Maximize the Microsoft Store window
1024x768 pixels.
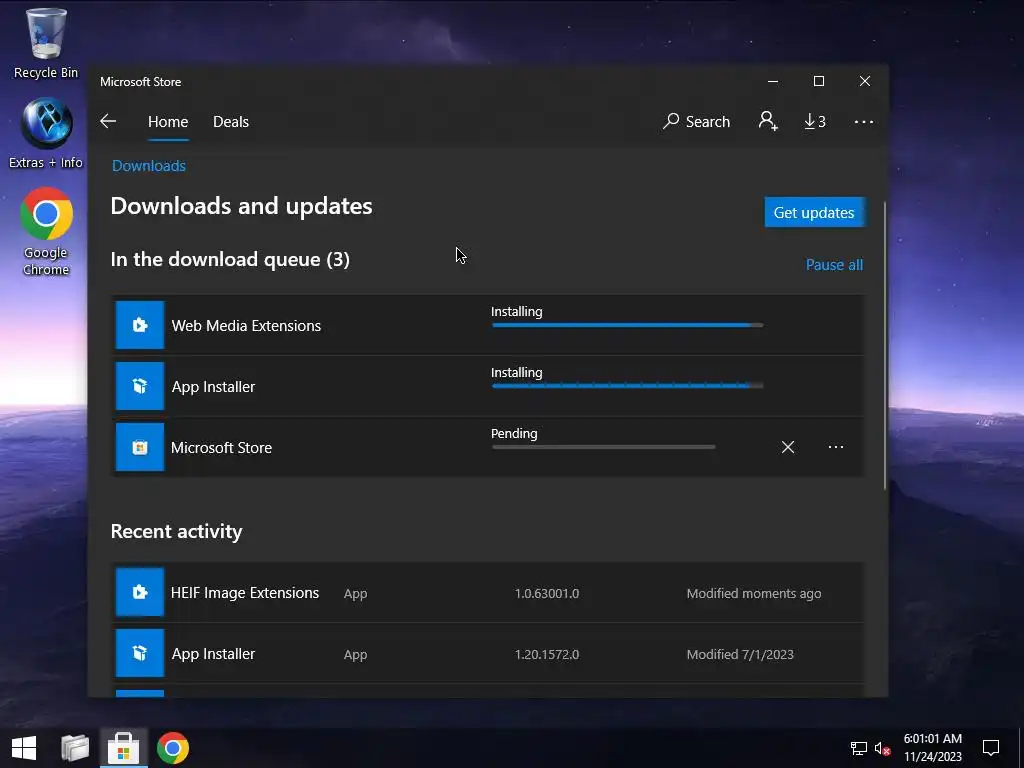pos(818,81)
